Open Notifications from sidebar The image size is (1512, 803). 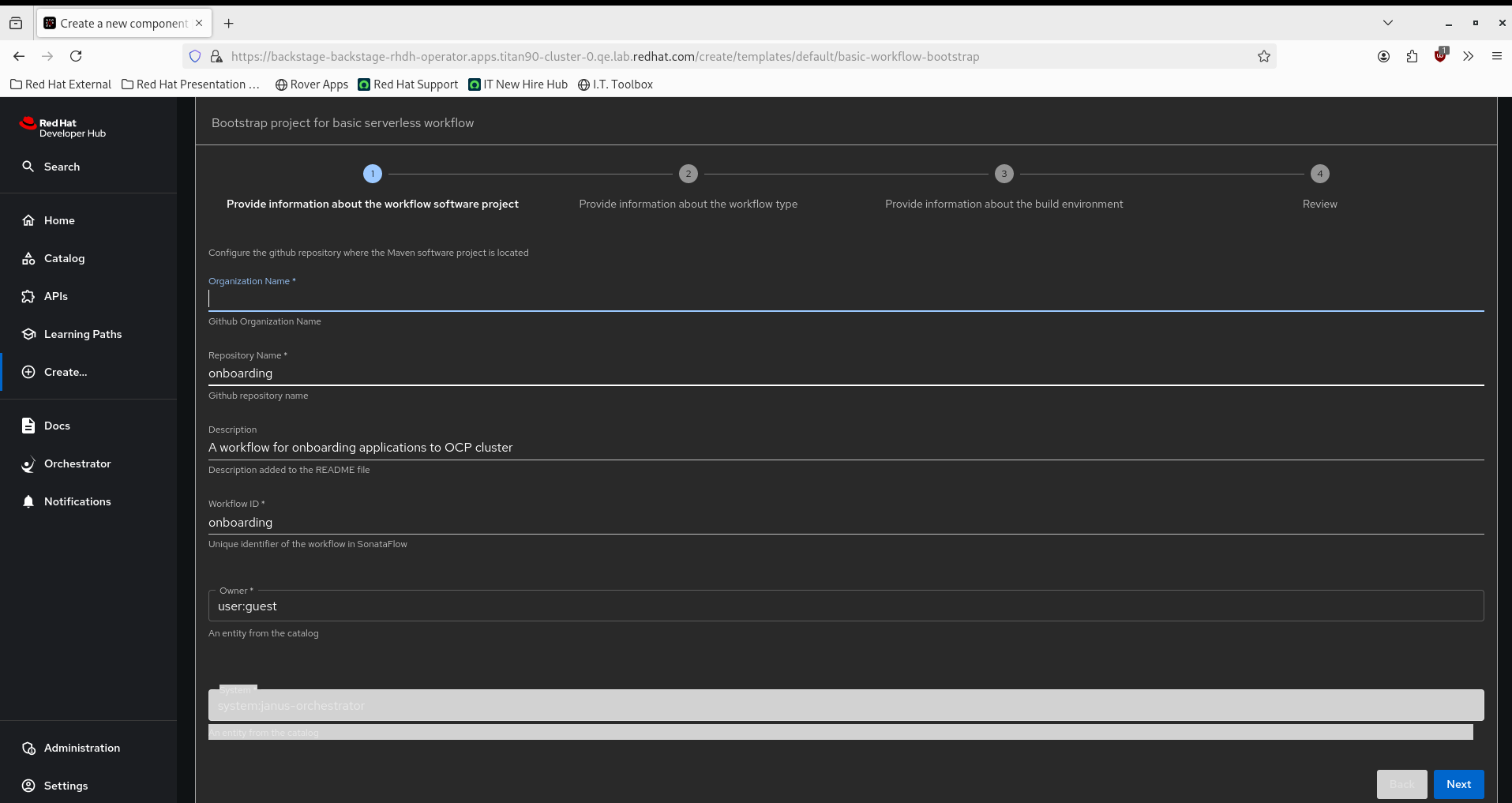pyautogui.click(x=77, y=501)
